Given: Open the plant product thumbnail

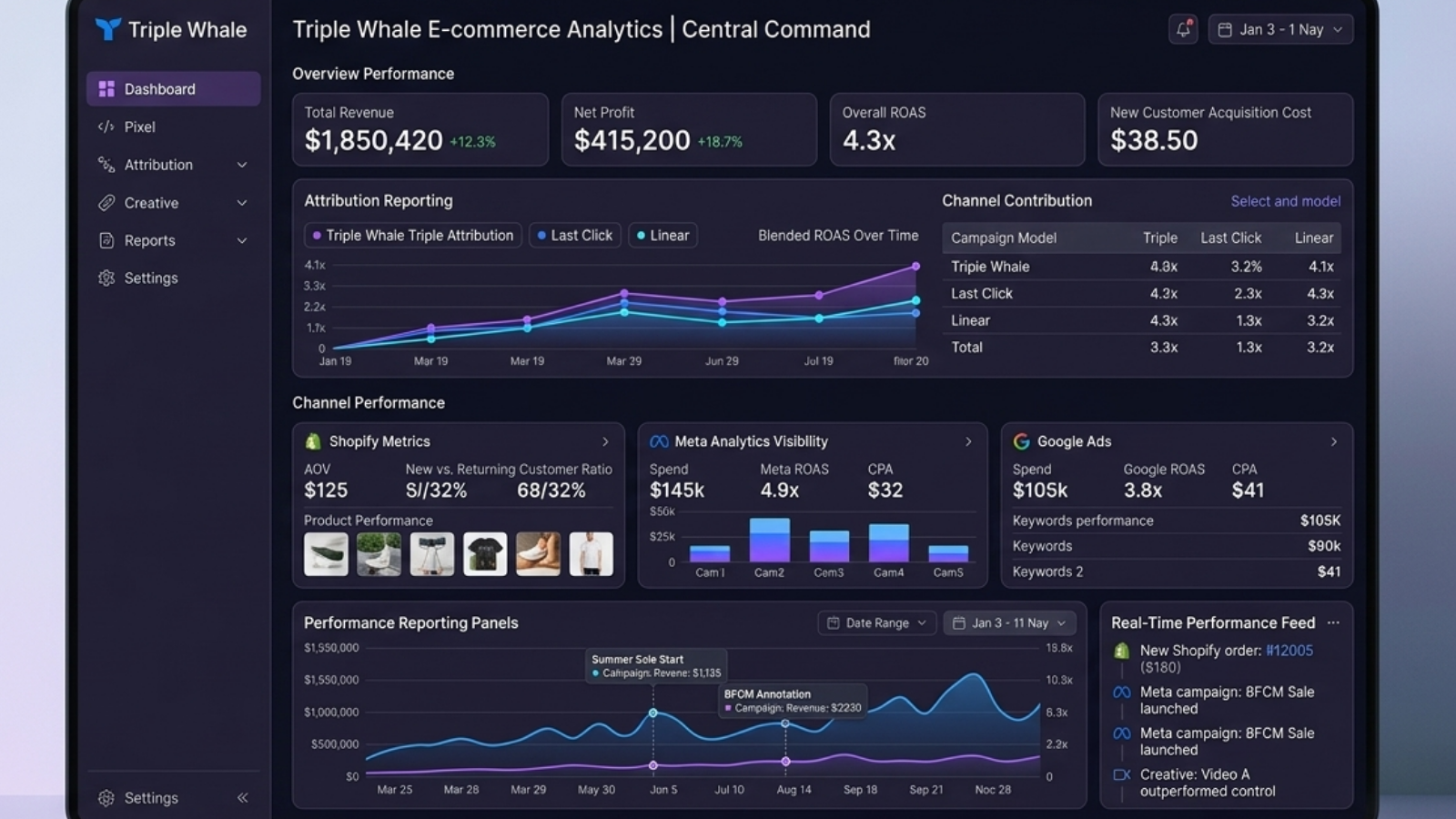Looking at the screenshot, I should (379, 554).
